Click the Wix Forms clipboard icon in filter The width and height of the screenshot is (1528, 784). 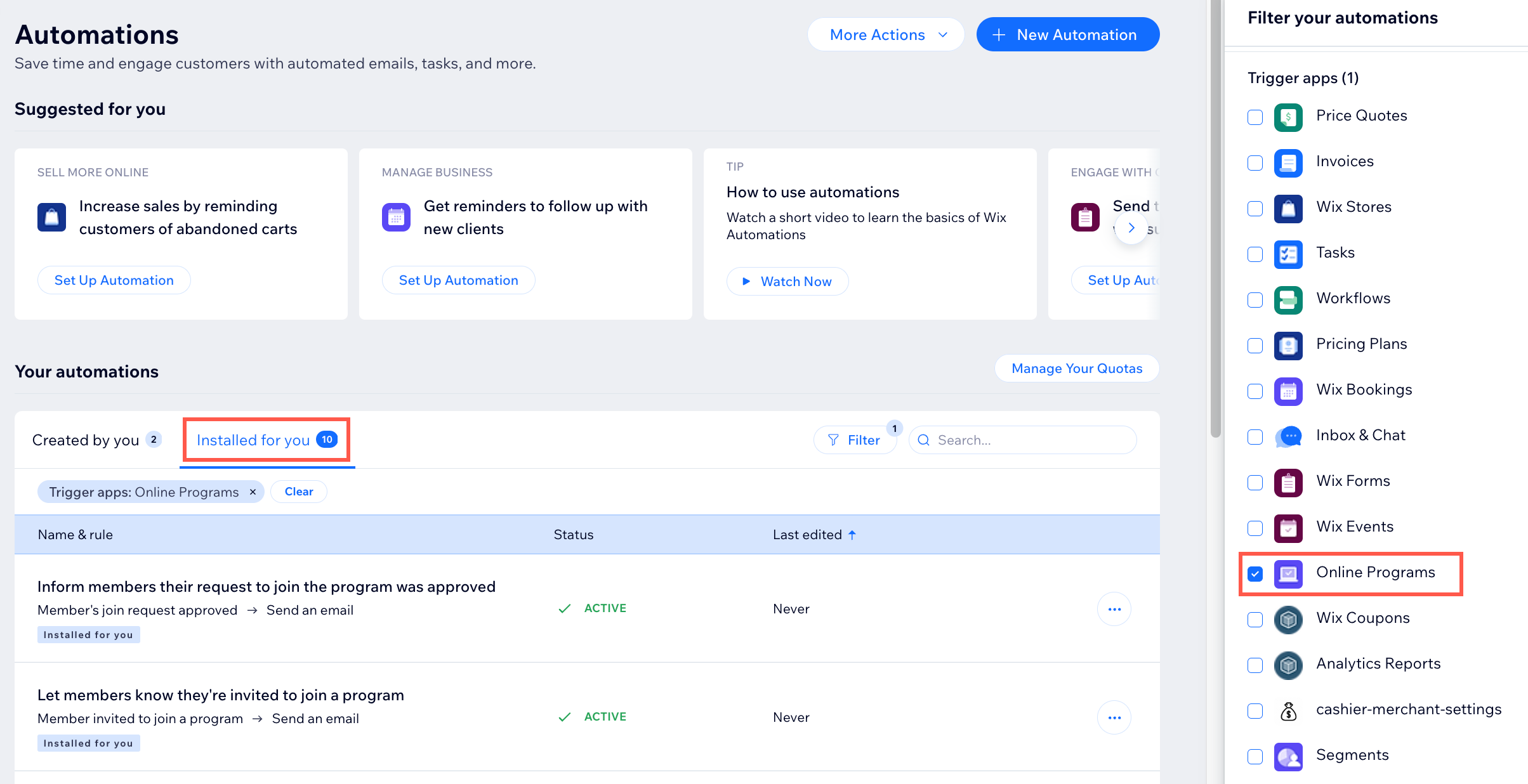1288,482
